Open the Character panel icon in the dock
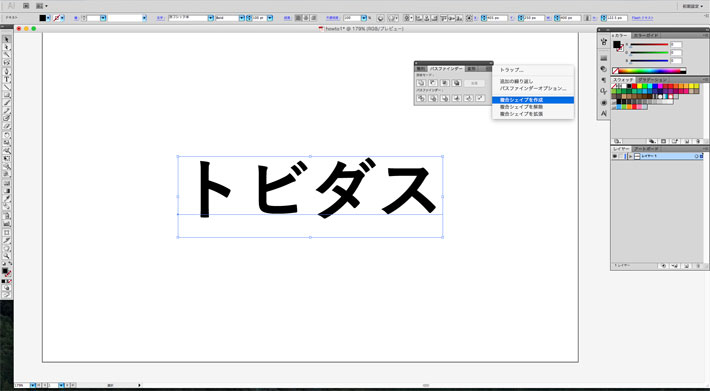This screenshot has height=391, width=710. [604, 114]
